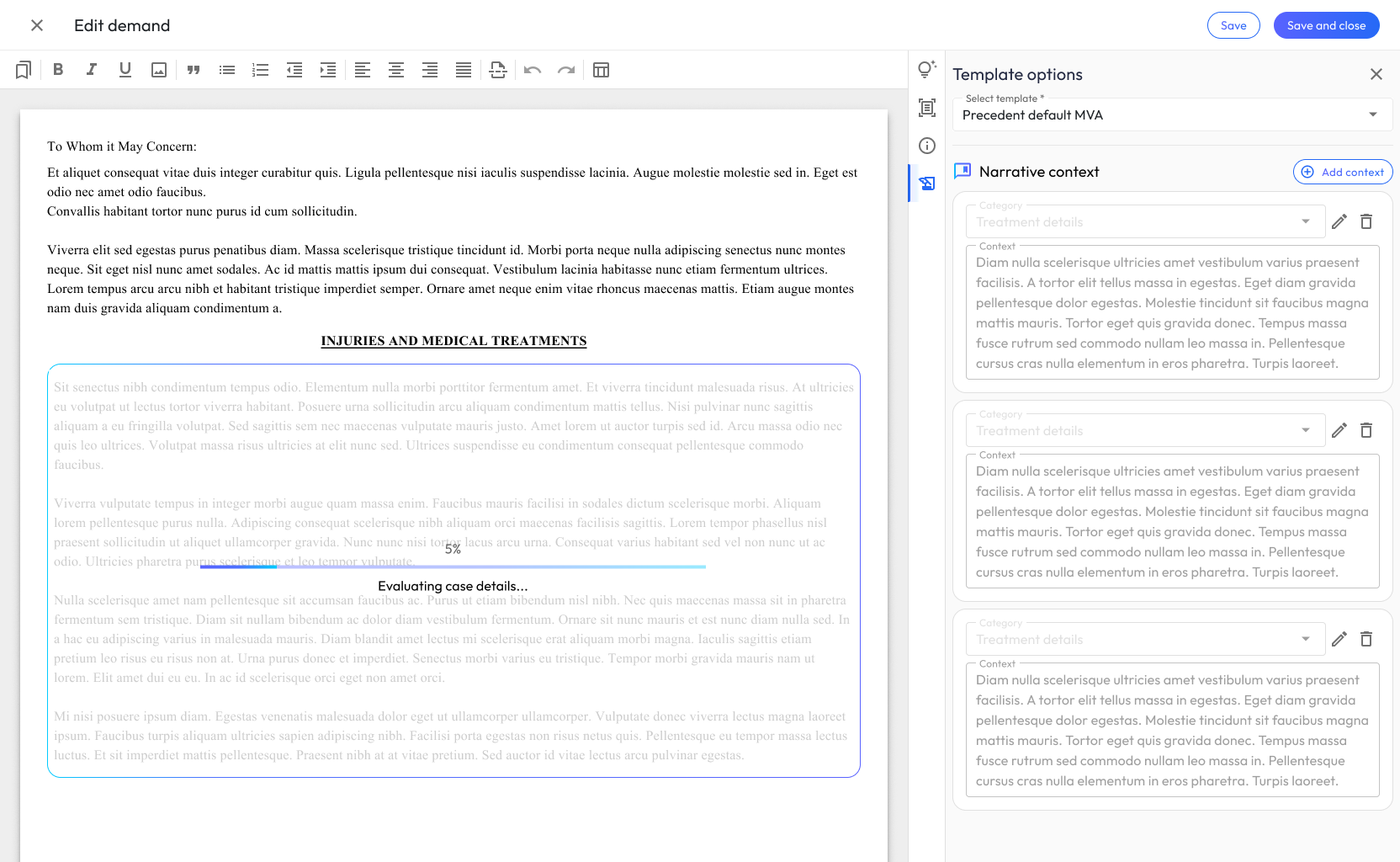Toggle bold formatting

coord(58,70)
